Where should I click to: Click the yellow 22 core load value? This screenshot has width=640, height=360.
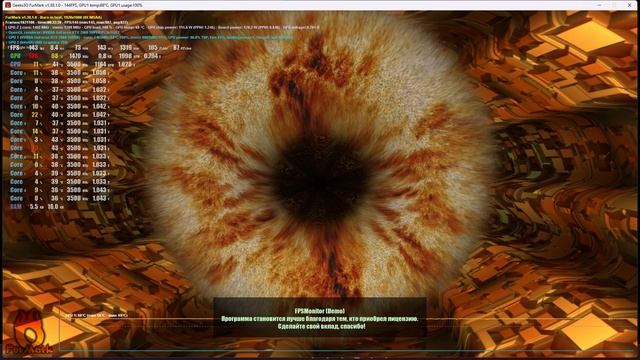(35, 115)
